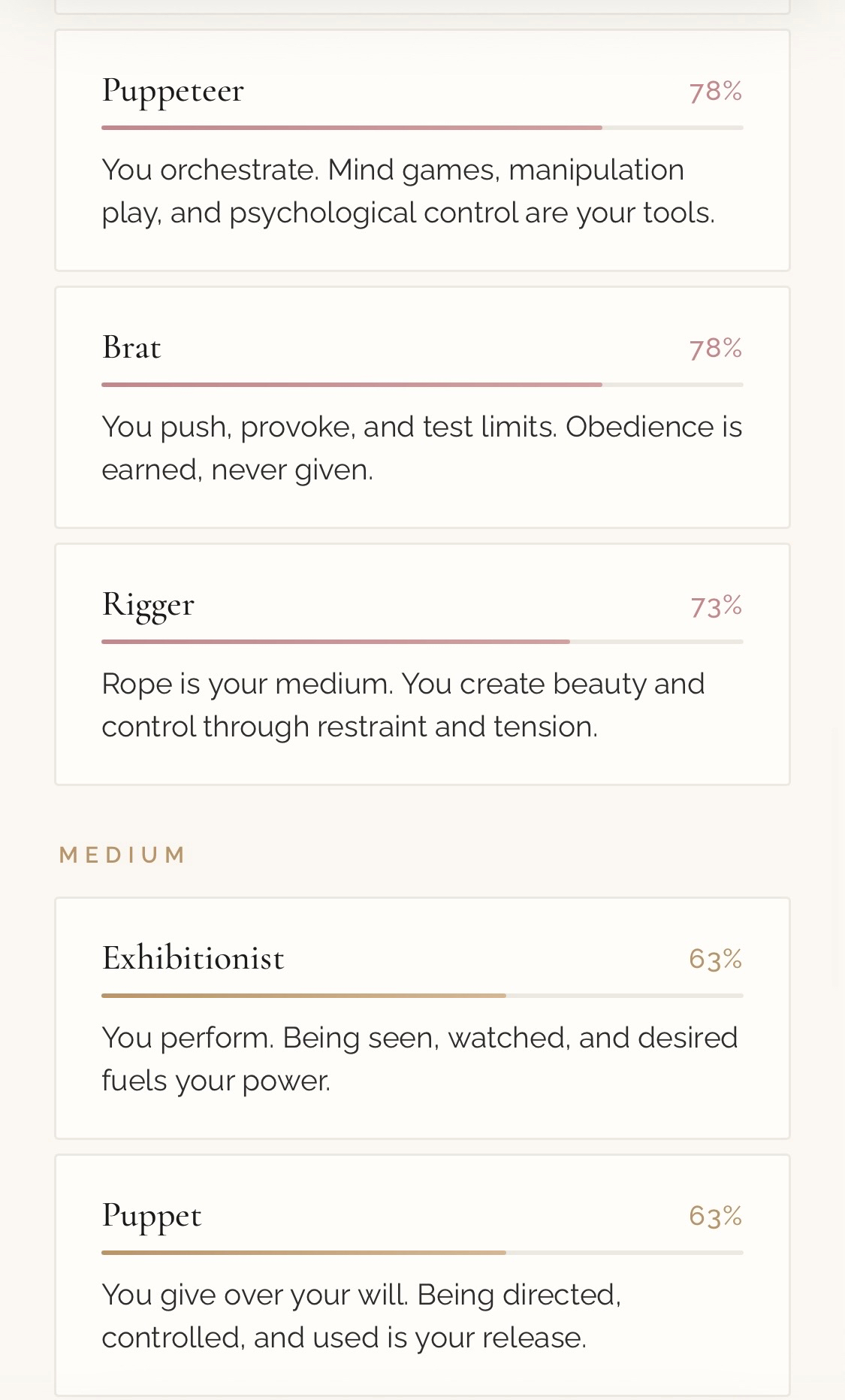Open the Rigger result card title
Image resolution: width=845 pixels, height=1400 pixels.
[x=148, y=605]
